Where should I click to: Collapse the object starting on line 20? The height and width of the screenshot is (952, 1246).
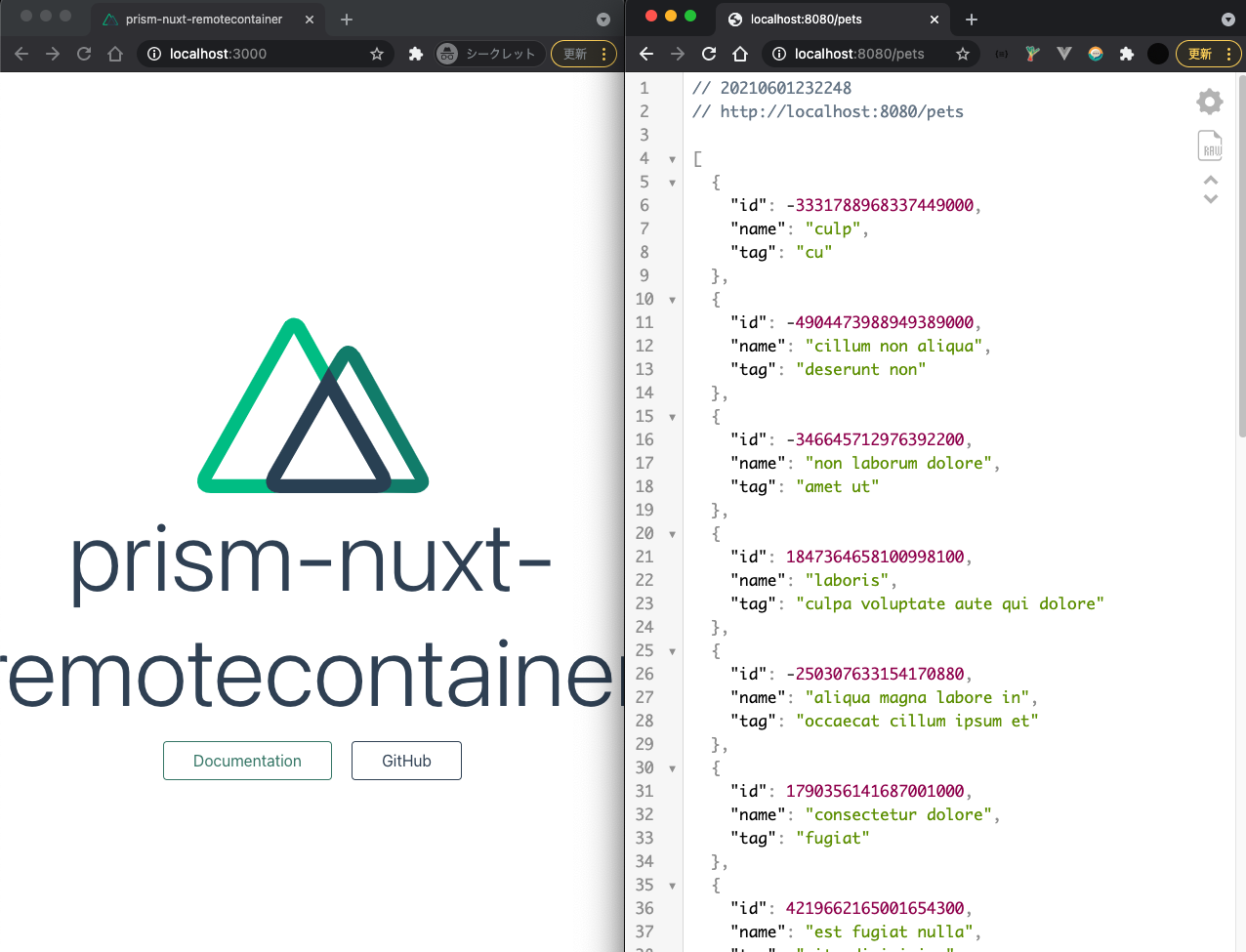[672, 534]
